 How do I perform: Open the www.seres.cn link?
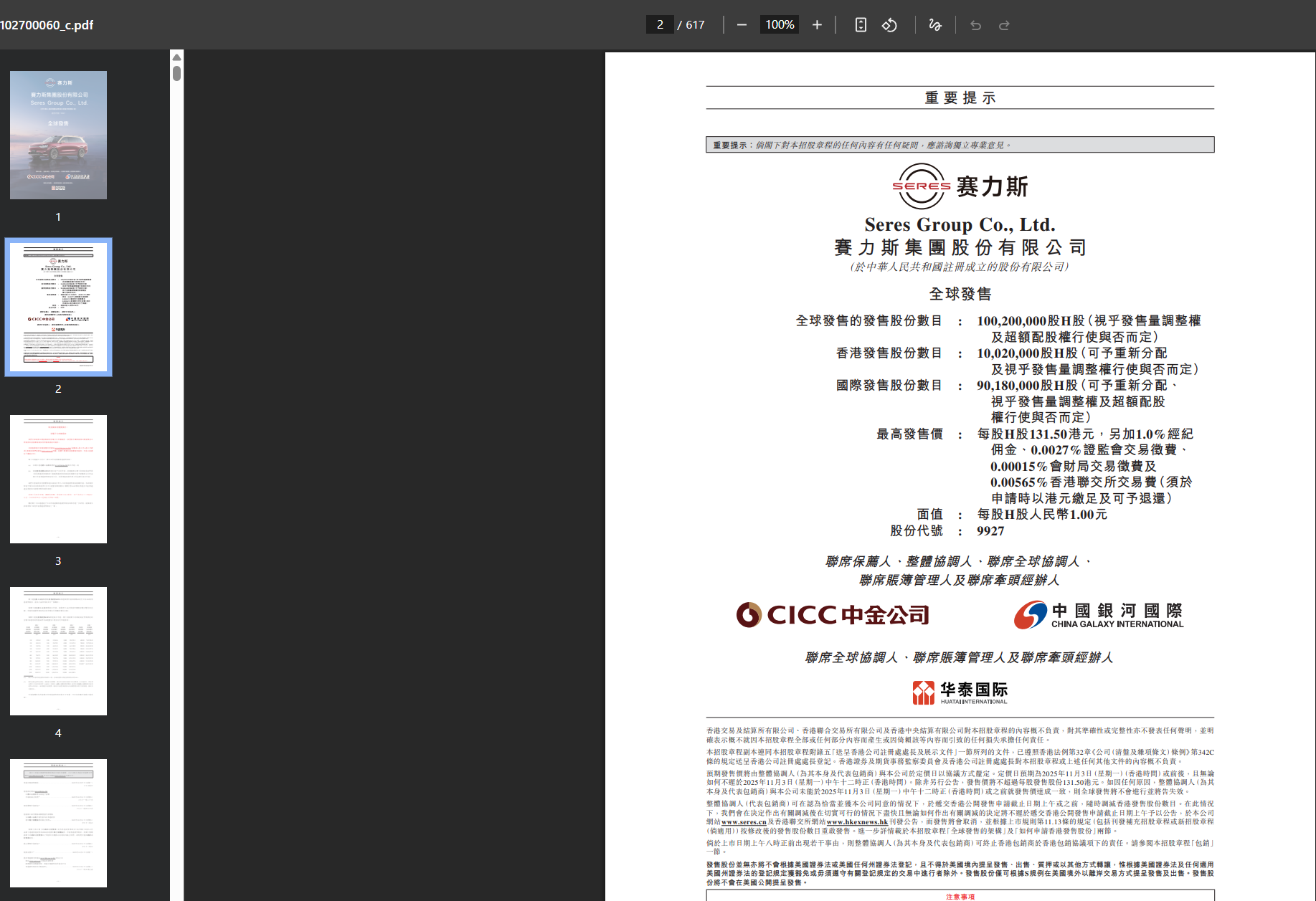(744, 822)
